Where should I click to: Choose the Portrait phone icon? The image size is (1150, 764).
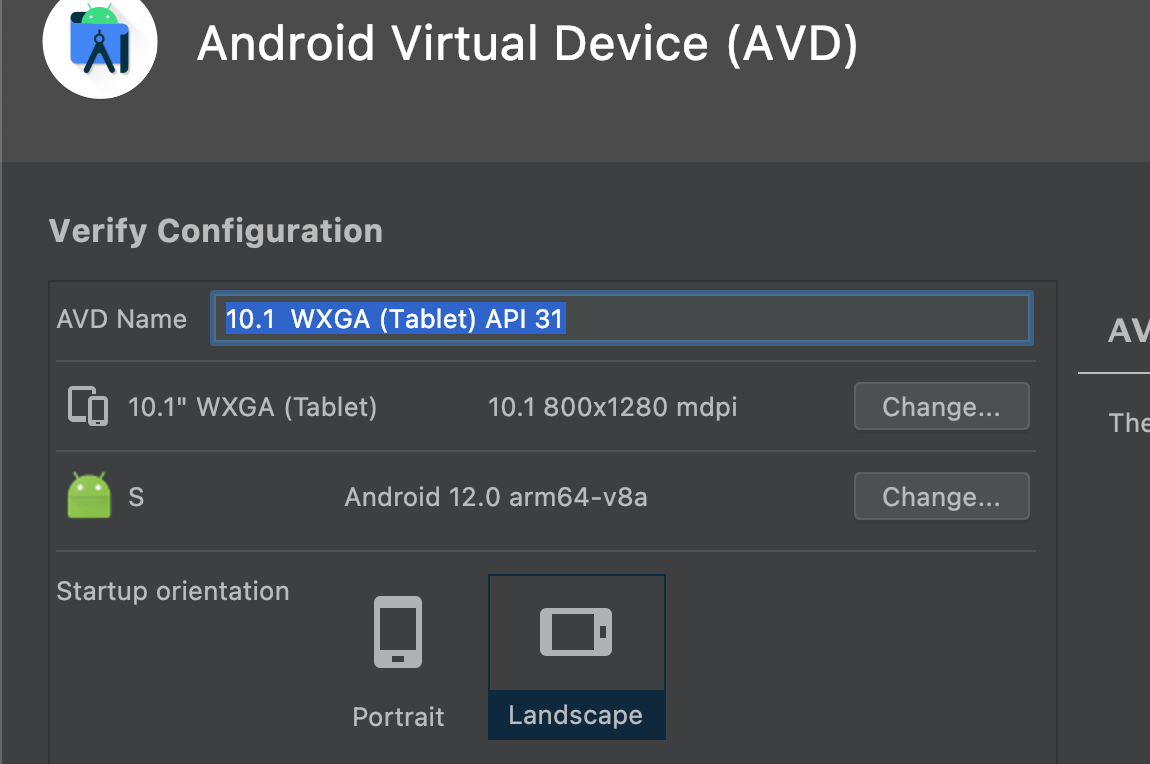tap(398, 632)
